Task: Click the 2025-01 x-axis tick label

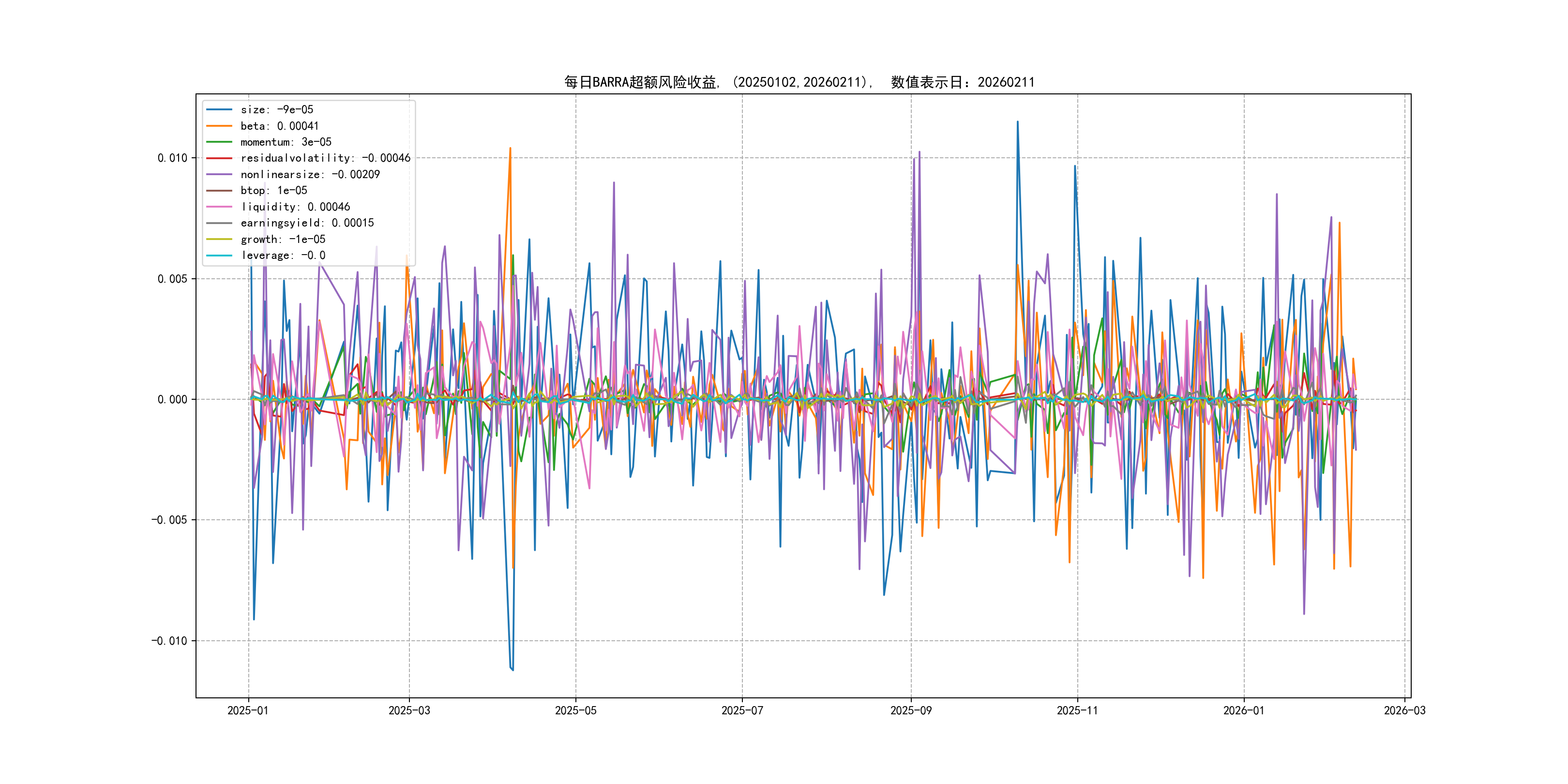Action: (x=248, y=710)
